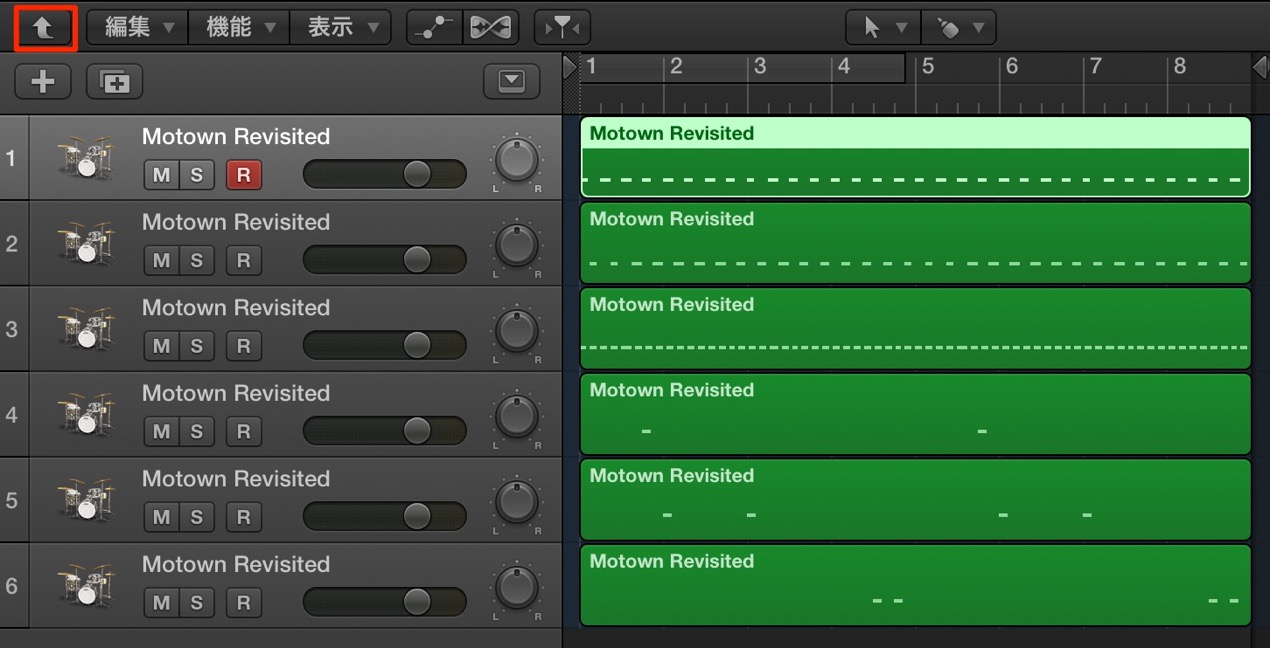
Task: Select the Motown Revisited region on track 1
Action: point(916,157)
